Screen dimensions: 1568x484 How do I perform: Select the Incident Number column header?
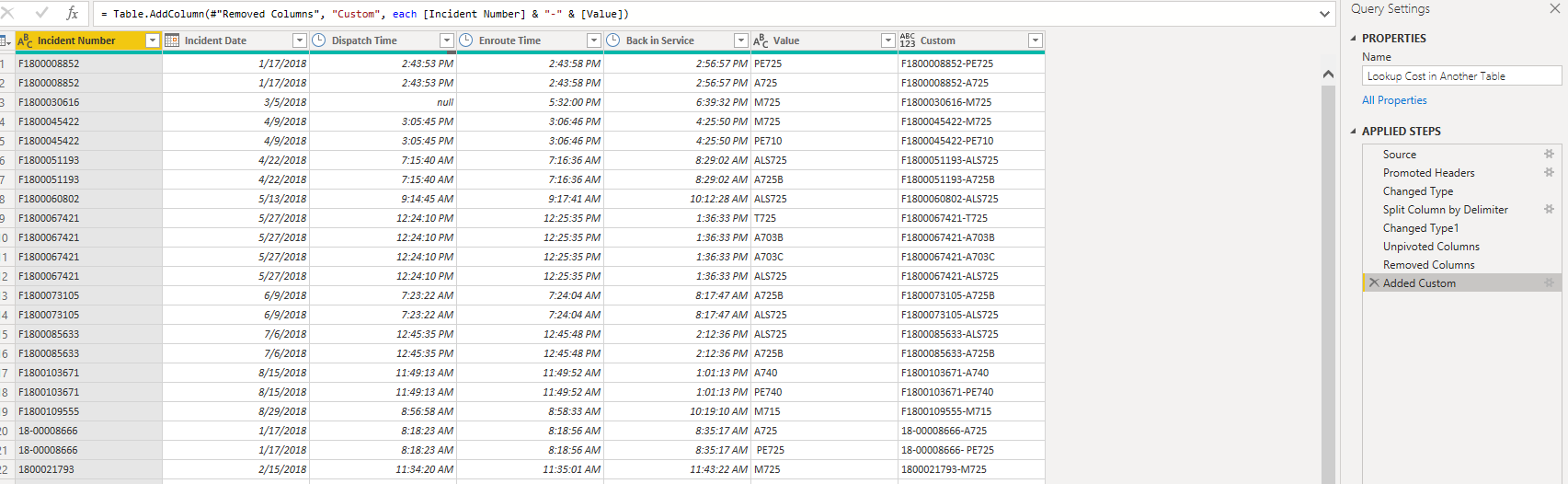pyautogui.click(x=88, y=40)
